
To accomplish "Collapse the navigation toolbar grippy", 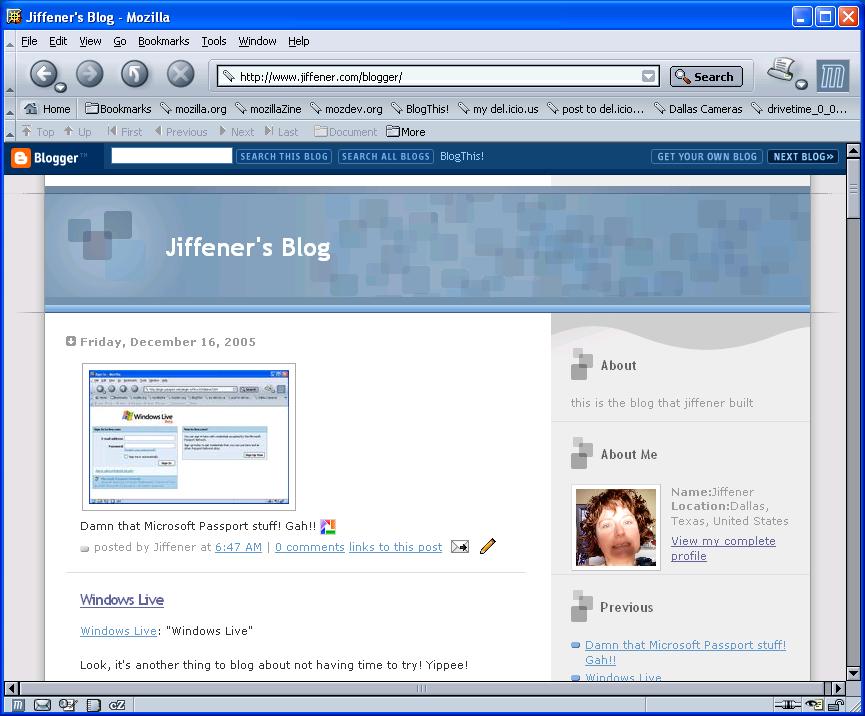I will click(9, 76).
